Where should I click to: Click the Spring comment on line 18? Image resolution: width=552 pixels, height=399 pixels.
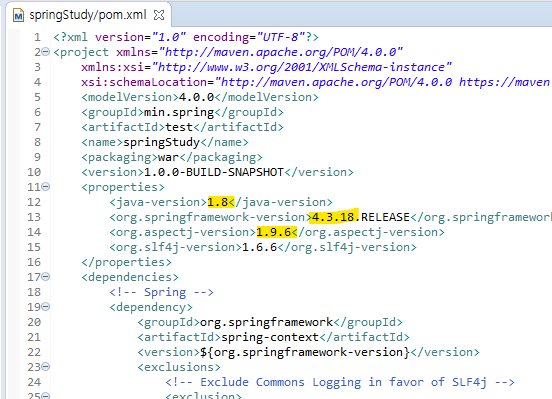161,292
